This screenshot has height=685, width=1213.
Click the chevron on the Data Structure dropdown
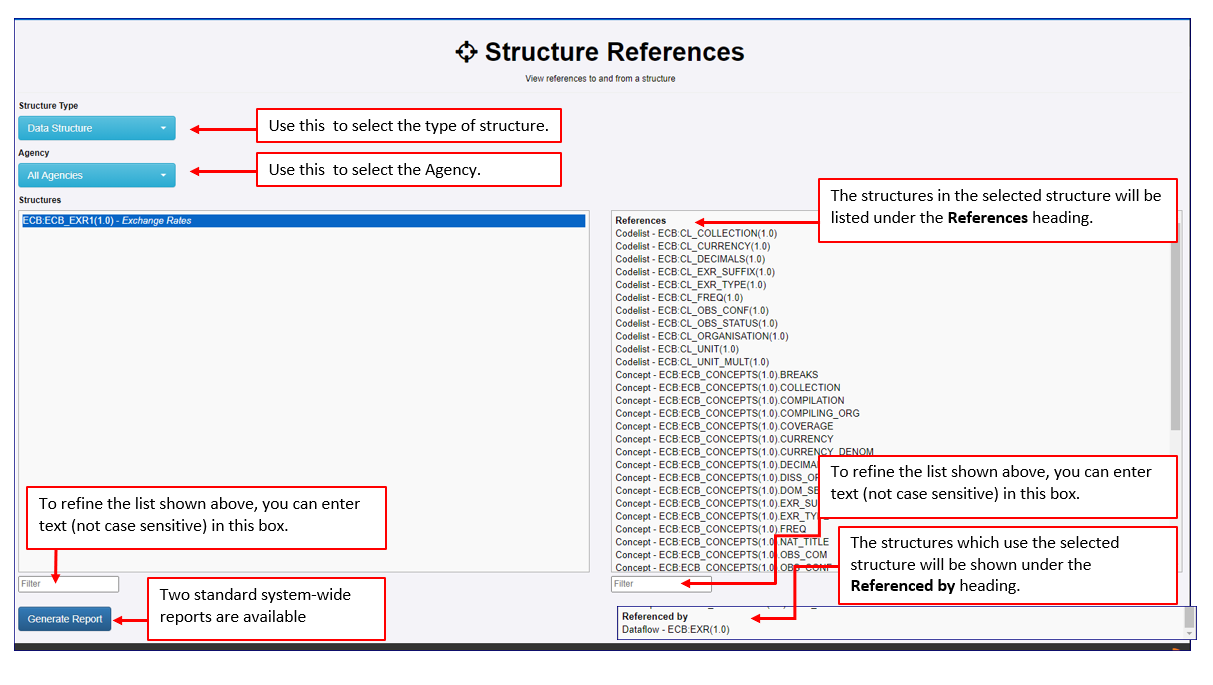[165, 128]
